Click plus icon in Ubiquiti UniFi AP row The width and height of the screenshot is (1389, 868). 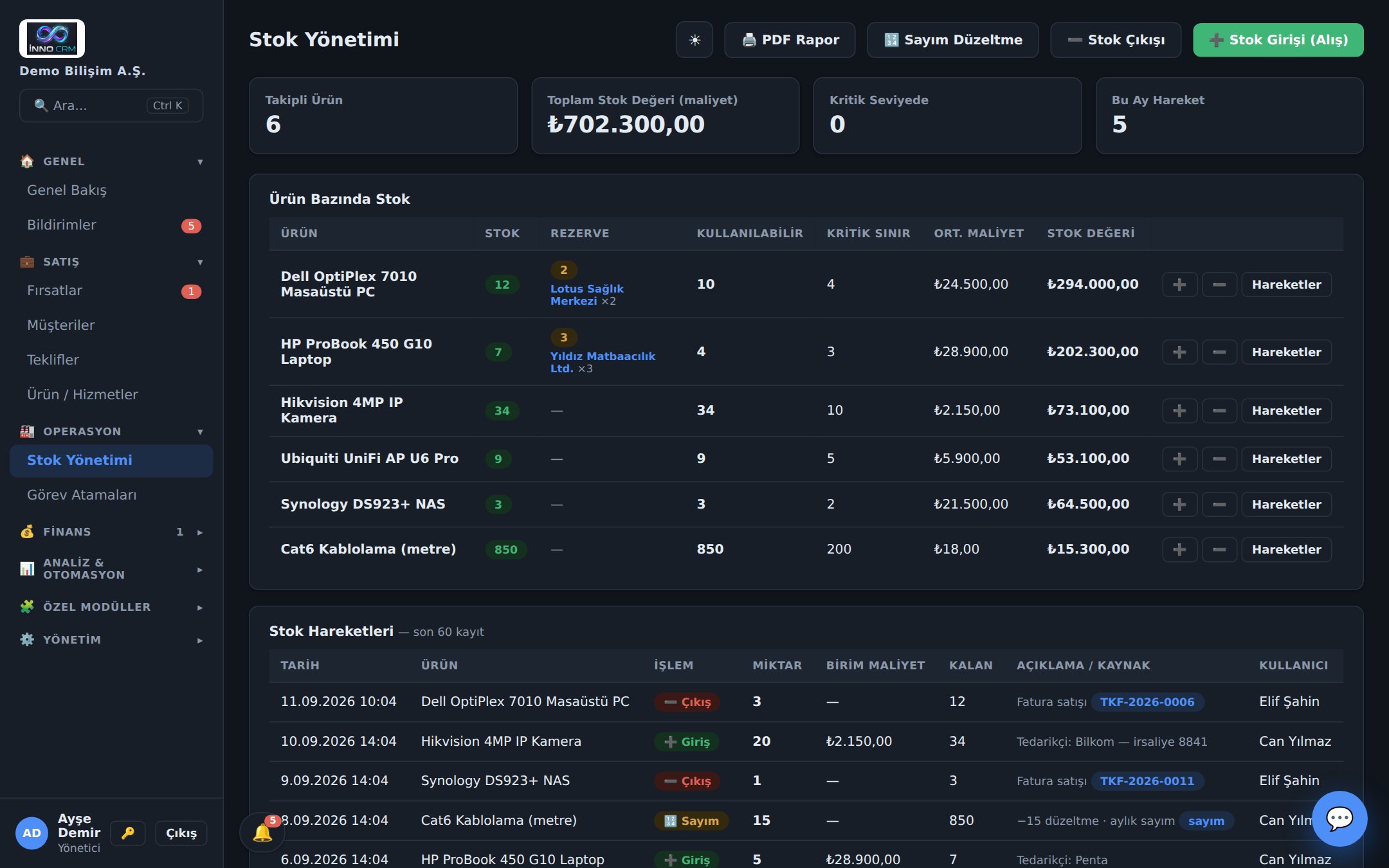pos(1179,458)
